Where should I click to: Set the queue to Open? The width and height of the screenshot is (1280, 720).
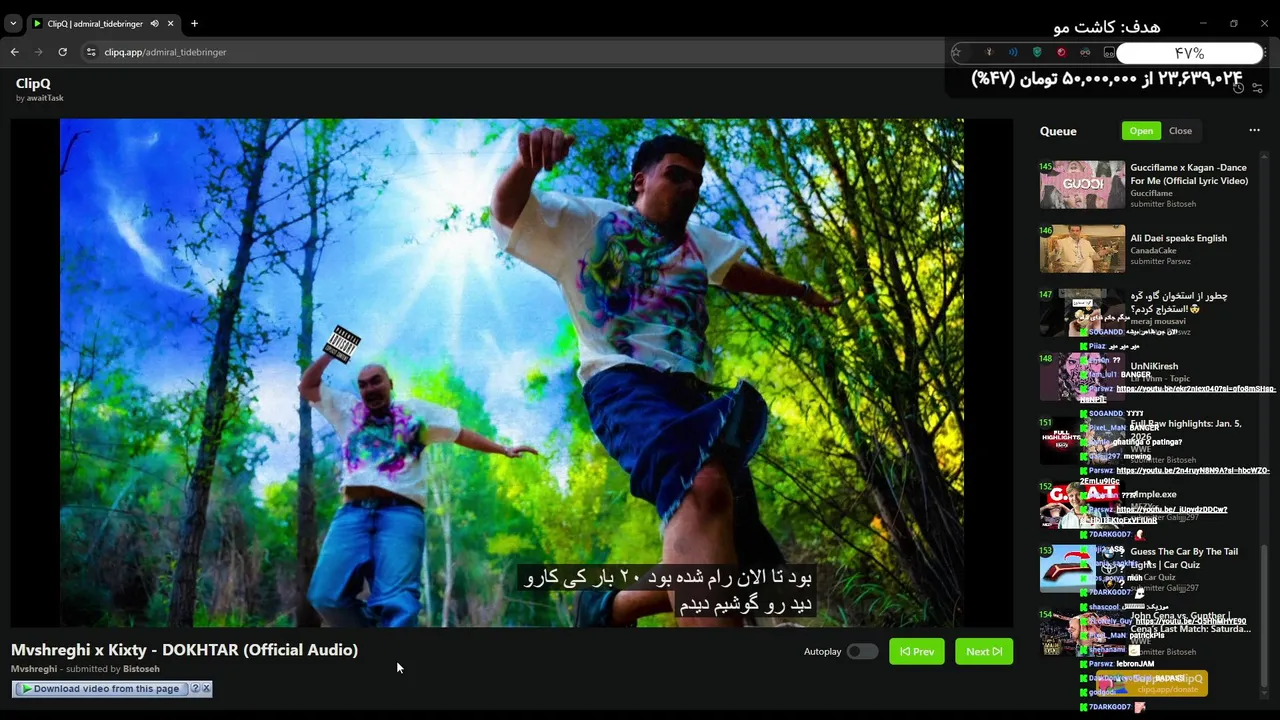point(1141,131)
